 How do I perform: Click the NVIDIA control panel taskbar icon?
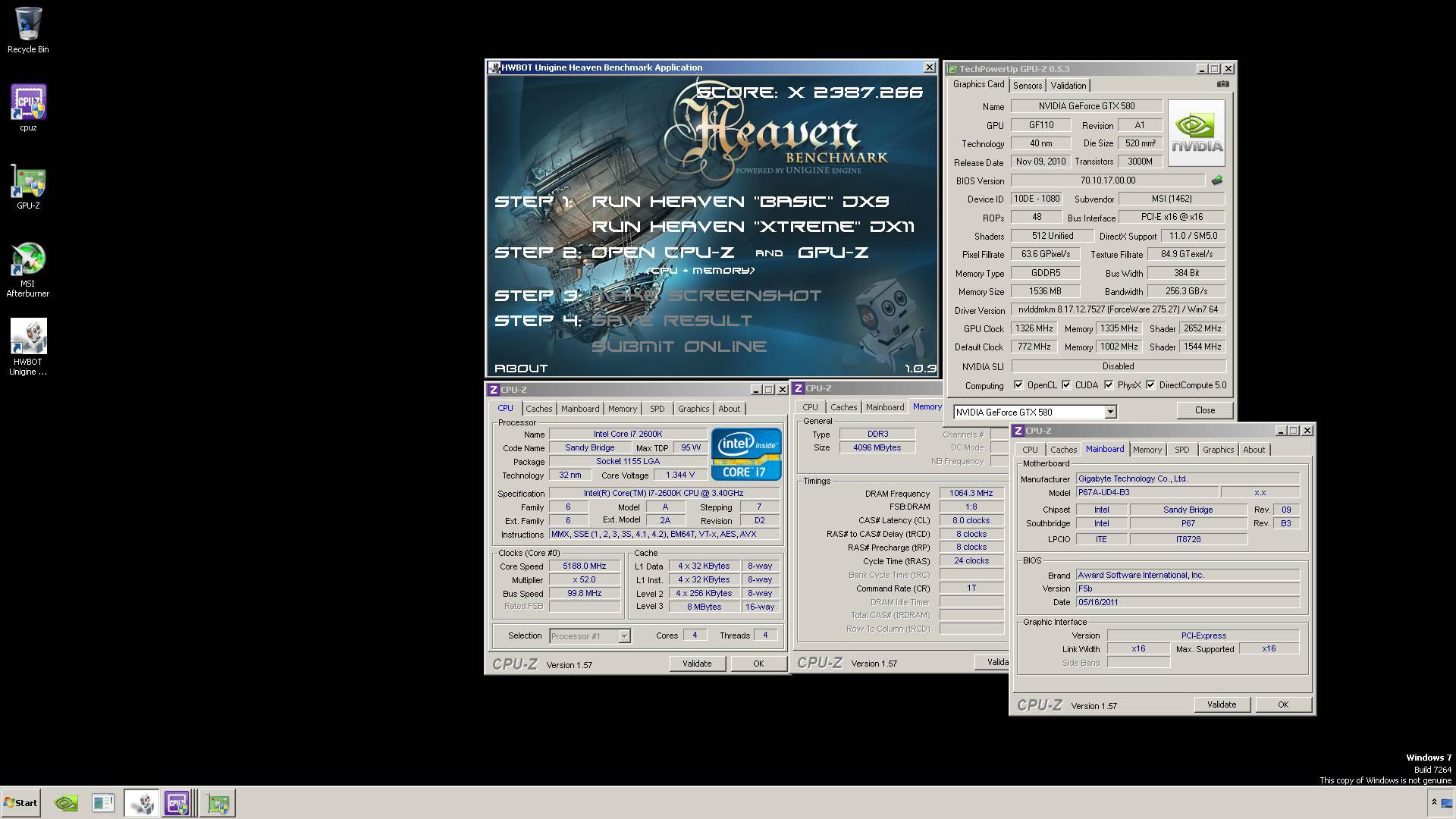(x=67, y=802)
